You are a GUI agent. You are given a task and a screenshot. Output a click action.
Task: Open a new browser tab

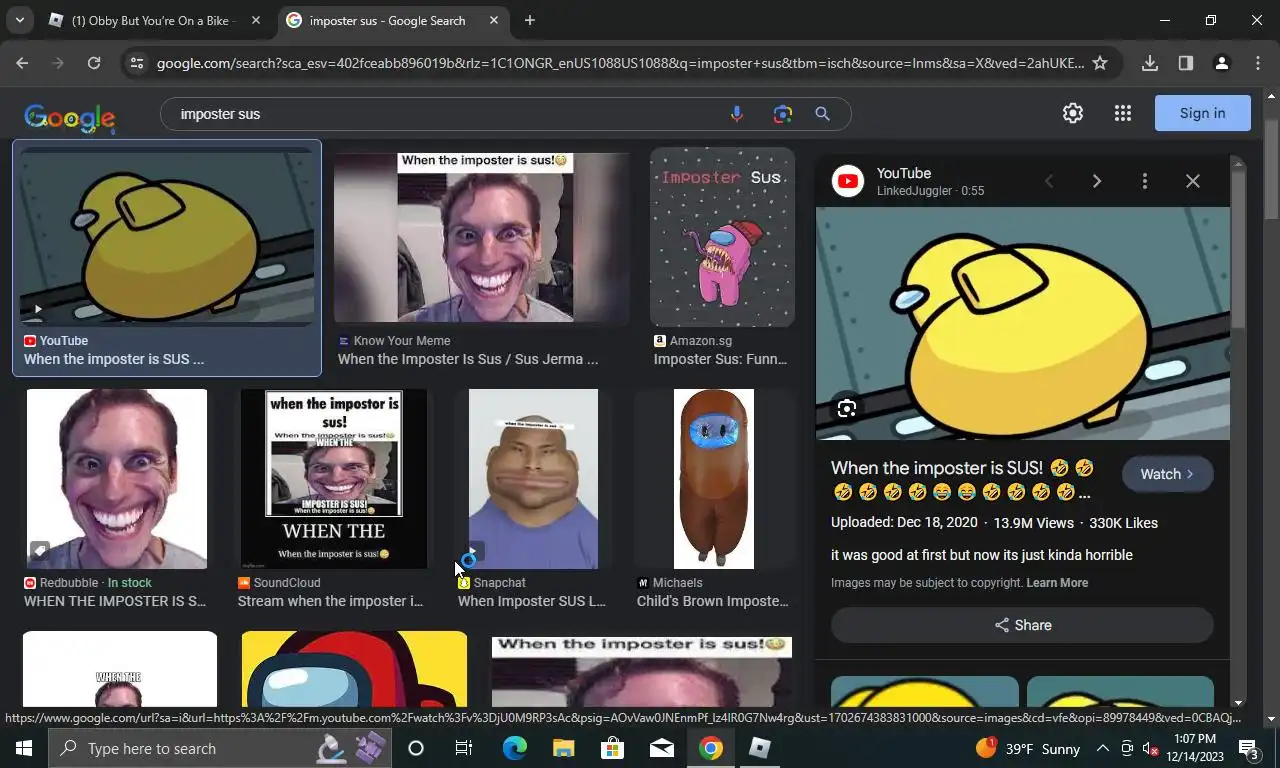tap(530, 20)
